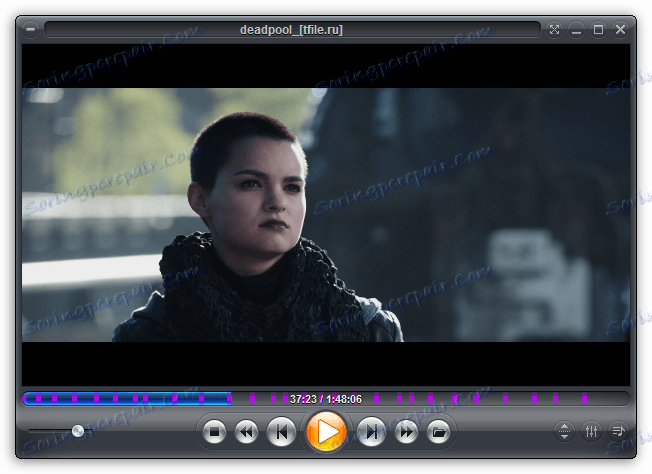
Task: Toggle fullscreen with the arrows icon
Action: (x=554, y=30)
